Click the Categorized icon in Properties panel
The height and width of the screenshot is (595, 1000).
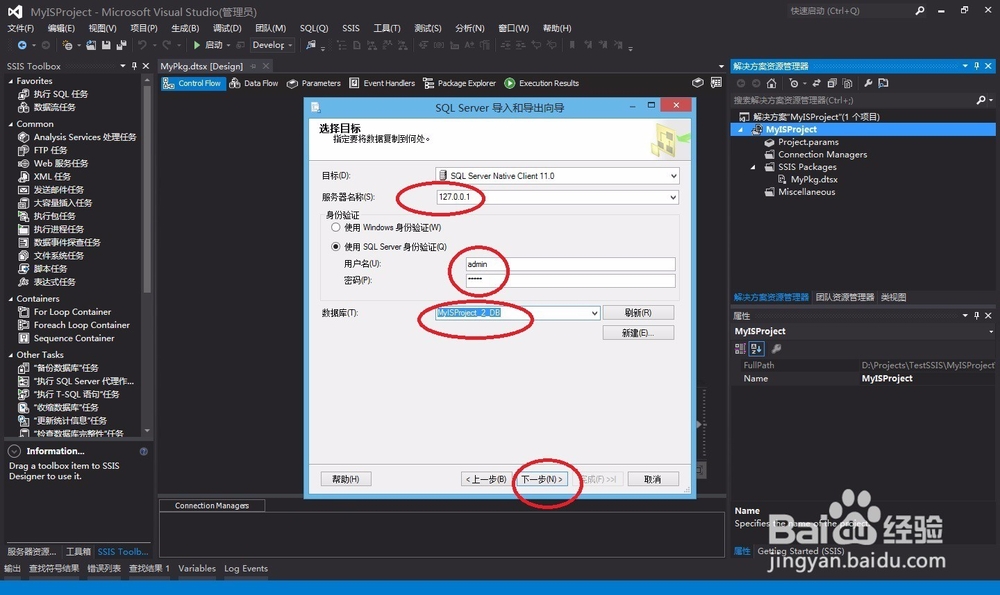pos(740,349)
